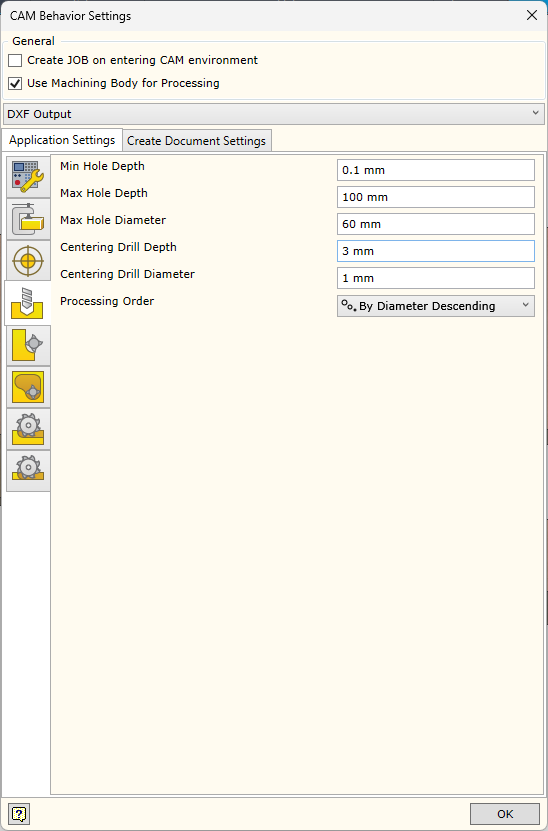Edit the Centering Drill Diameter field
Viewport: 548px width, 831px height.
[436, 278]
